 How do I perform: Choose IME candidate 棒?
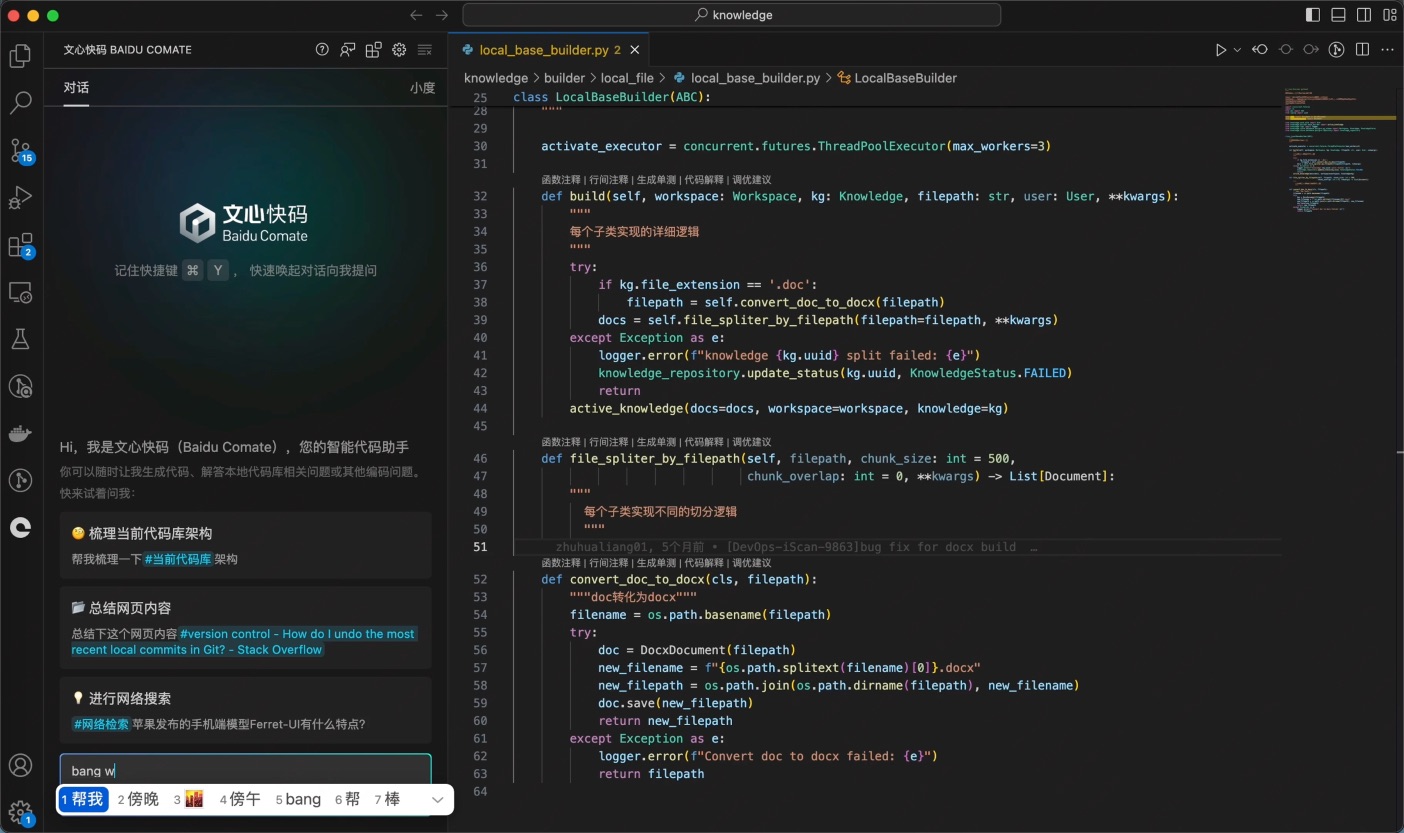pos(387,799)
